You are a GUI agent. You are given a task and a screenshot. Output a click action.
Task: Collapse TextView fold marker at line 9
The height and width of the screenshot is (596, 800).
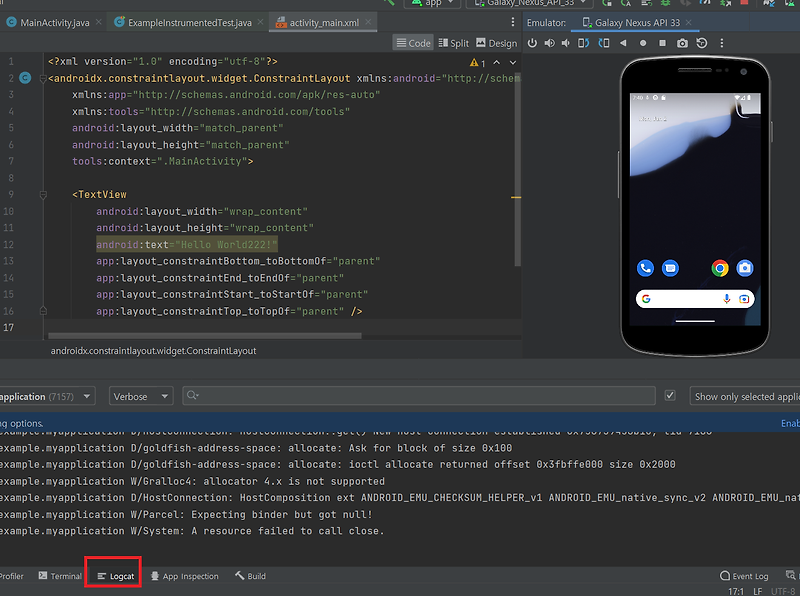(43, 194)
